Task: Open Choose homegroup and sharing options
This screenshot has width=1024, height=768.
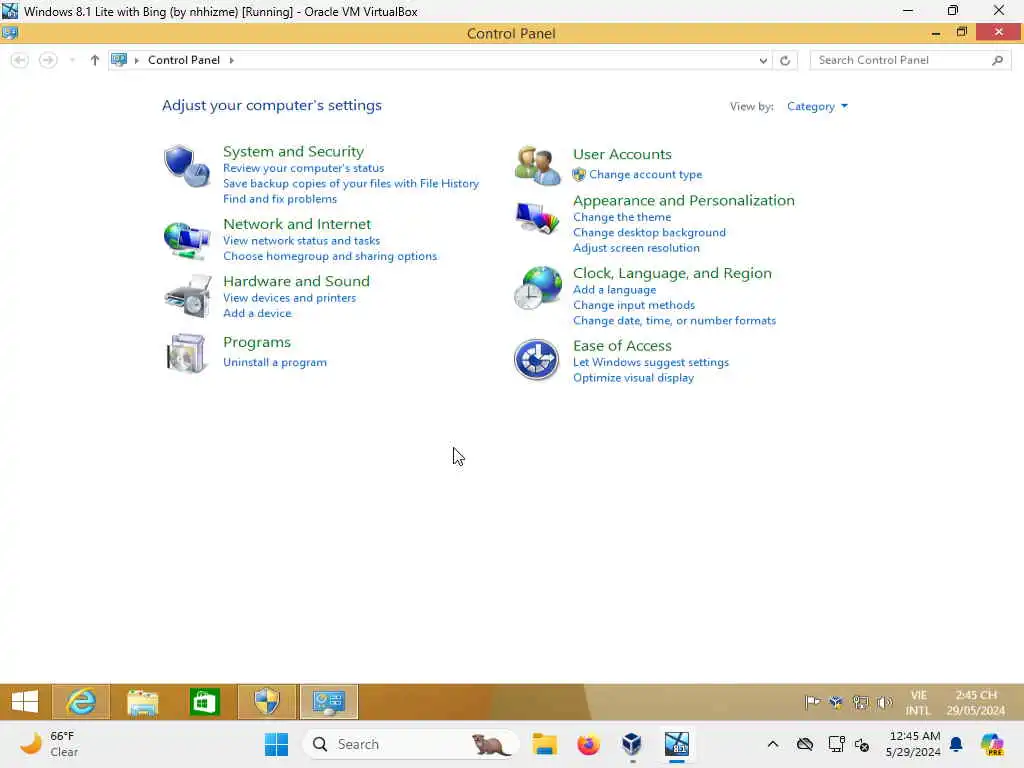Action: (x=330, y=256)
